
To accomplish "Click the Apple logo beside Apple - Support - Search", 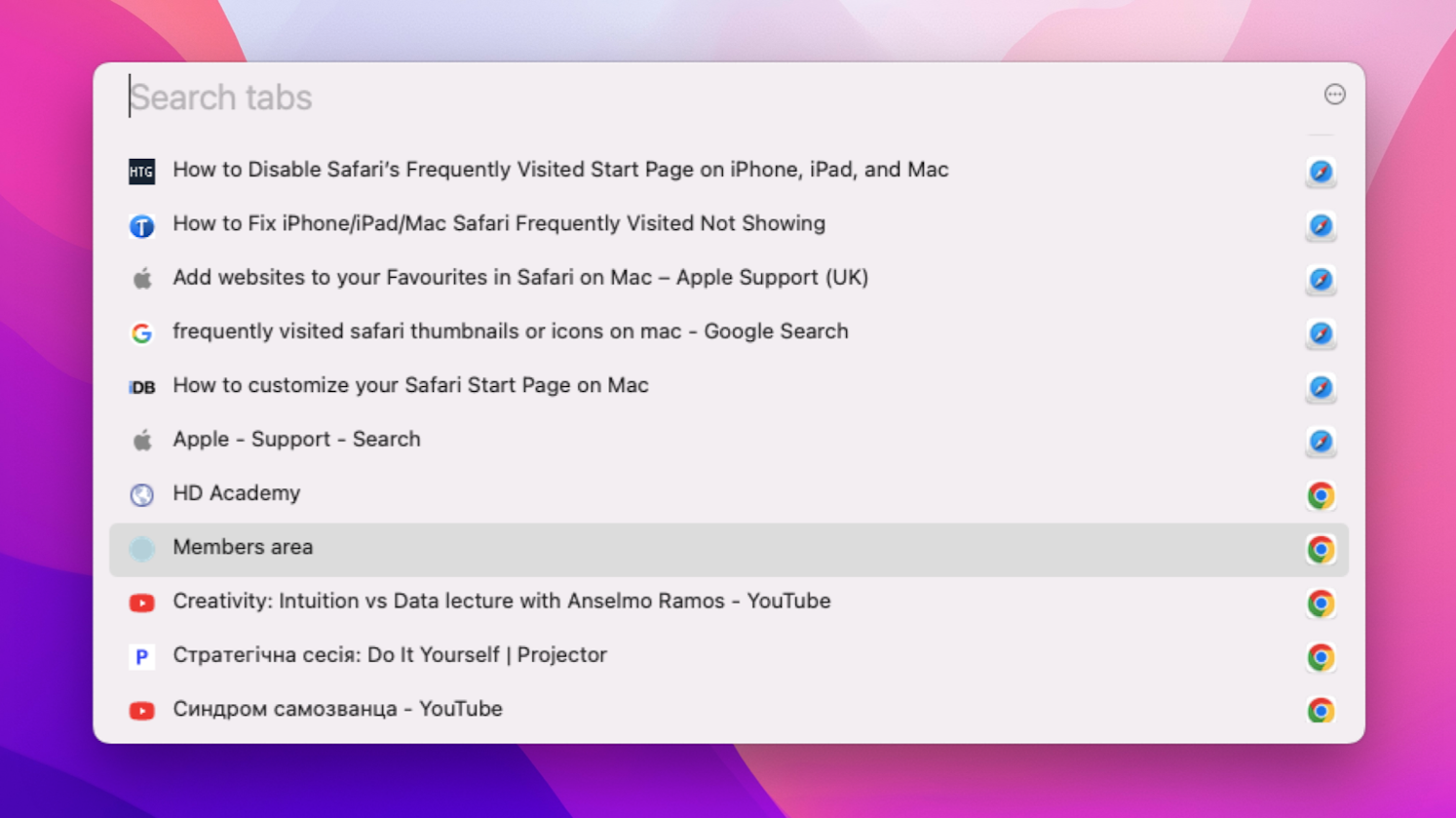I will (x=142, y=441).
